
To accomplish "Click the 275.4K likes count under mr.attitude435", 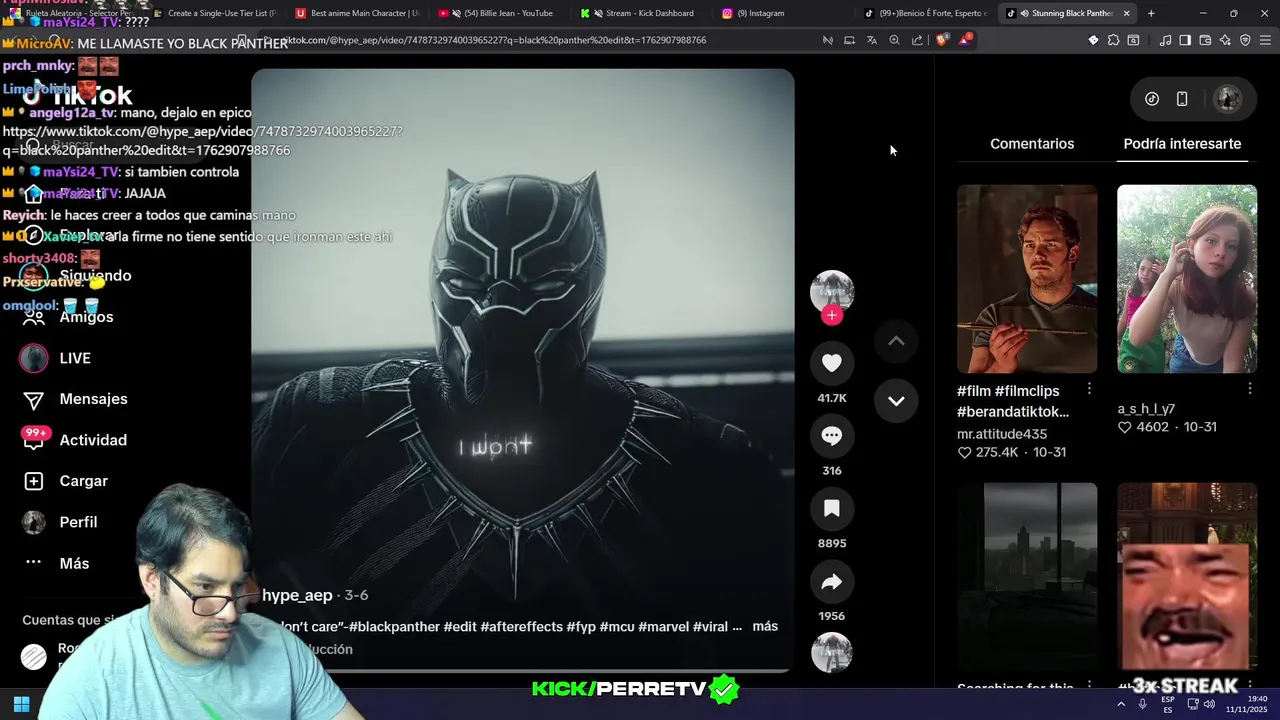I will click(988, 453).
